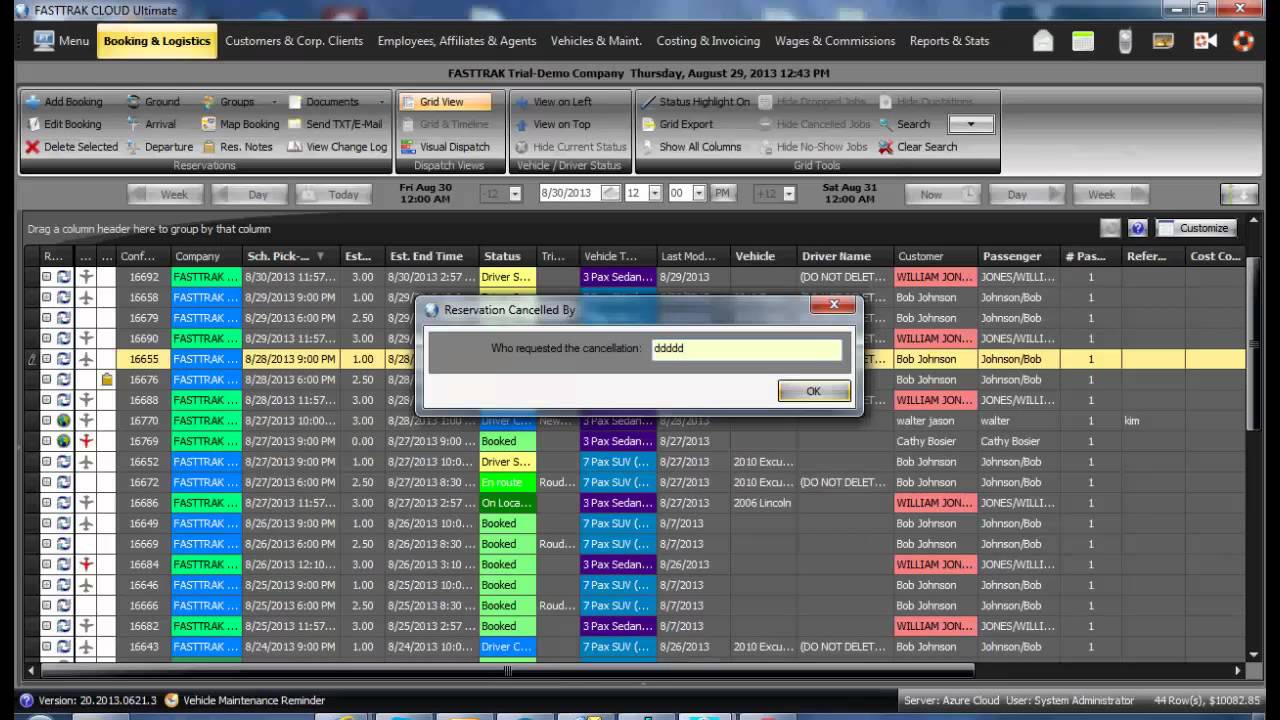
Task: Click the clipboard note icon on row 16676
Action: 107,380
